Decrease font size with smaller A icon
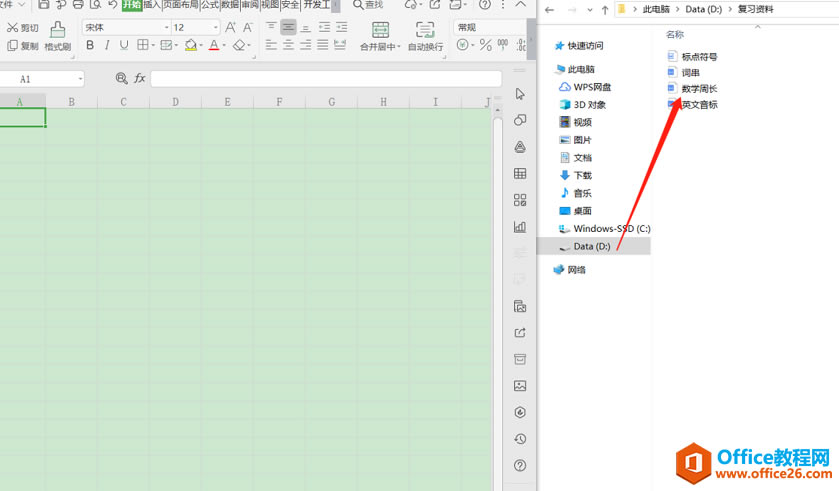The width and height of the screenshot is (839, 491). [x=248, y=27]
